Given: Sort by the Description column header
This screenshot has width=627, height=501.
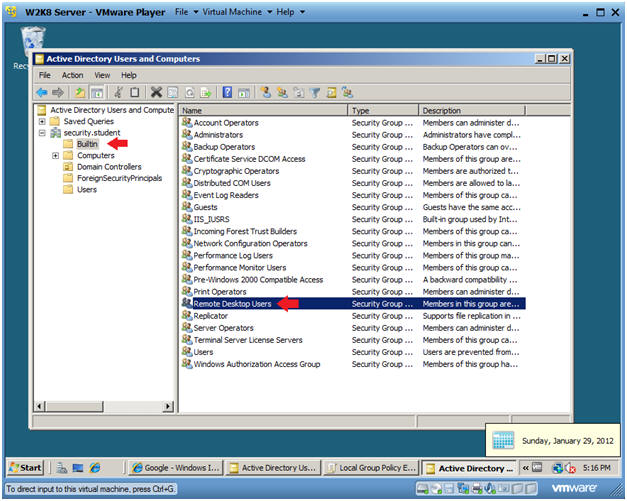Looking at the screenshot, I should [472, 110].
